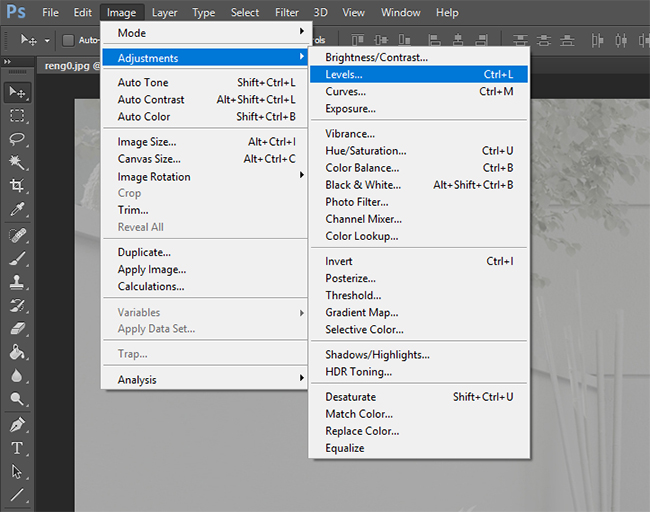Toggle the Auto-Select checkbox
650x512 pixels.
pos(68,40)
